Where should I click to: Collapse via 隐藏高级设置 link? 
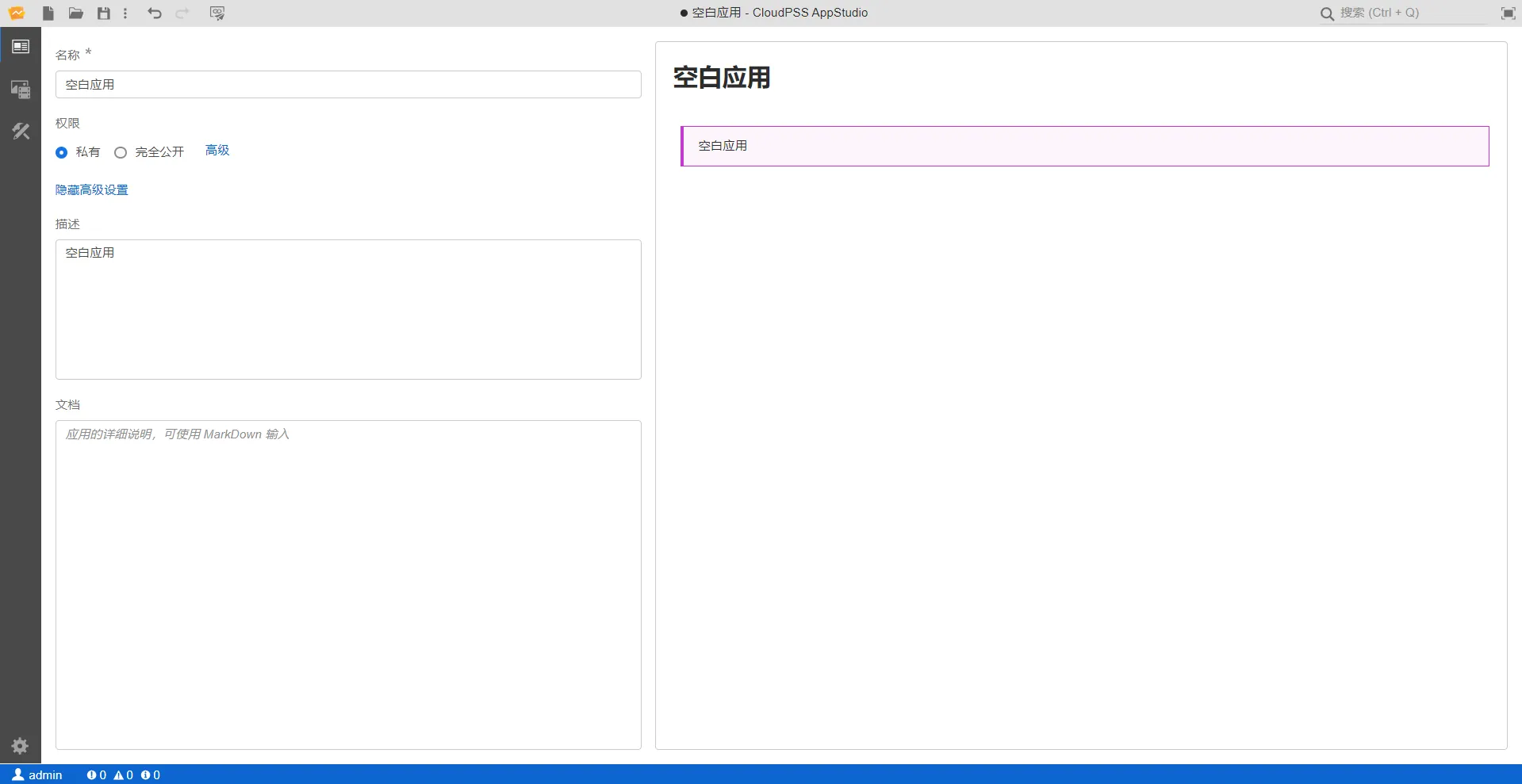coord(92,189)
